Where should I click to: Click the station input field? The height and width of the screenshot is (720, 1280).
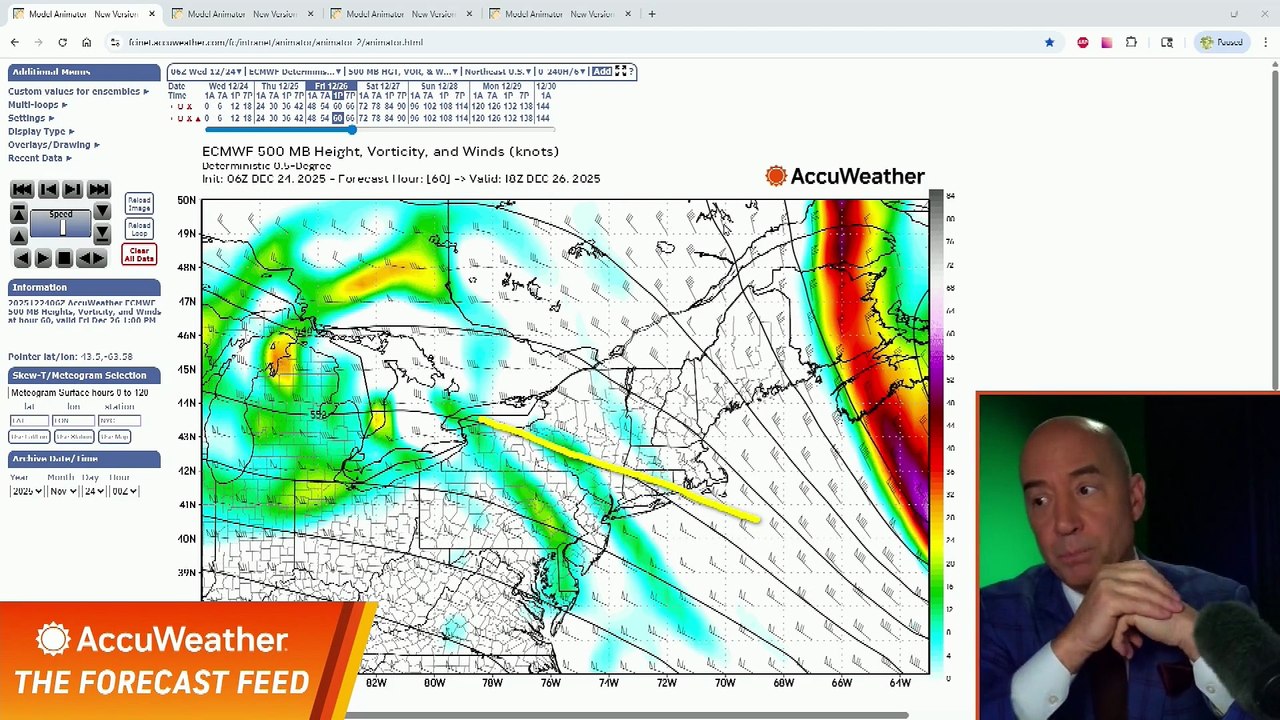point(118,421)
